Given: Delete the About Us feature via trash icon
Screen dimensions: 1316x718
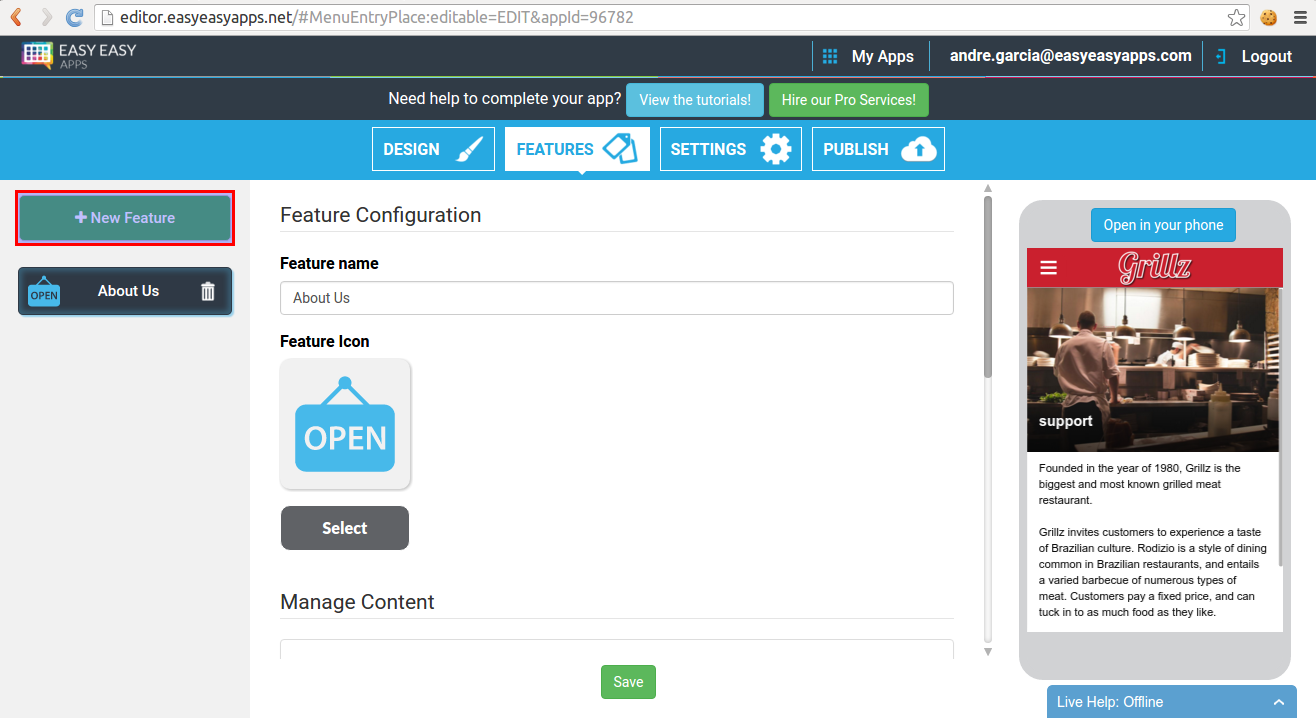Looking at the screenshot, I should (207, 291).
